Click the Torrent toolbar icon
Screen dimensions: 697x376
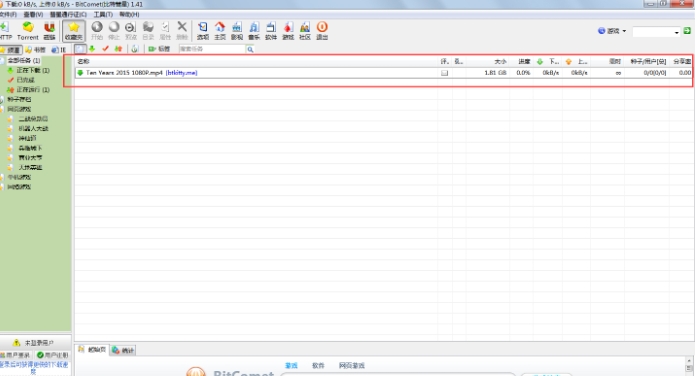(x=28, y=31)
